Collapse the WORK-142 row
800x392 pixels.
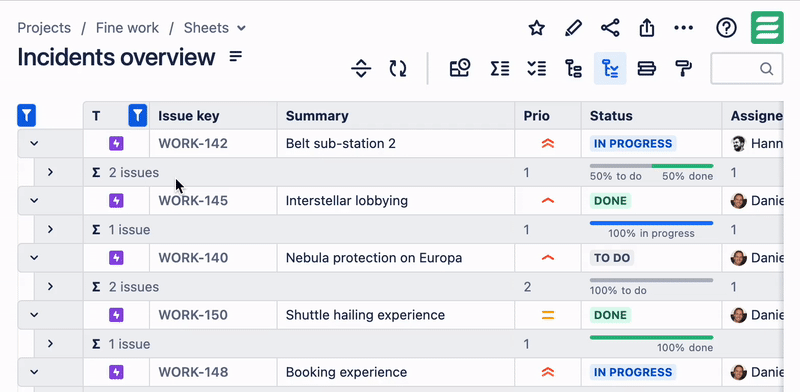(x=34, y=143)
